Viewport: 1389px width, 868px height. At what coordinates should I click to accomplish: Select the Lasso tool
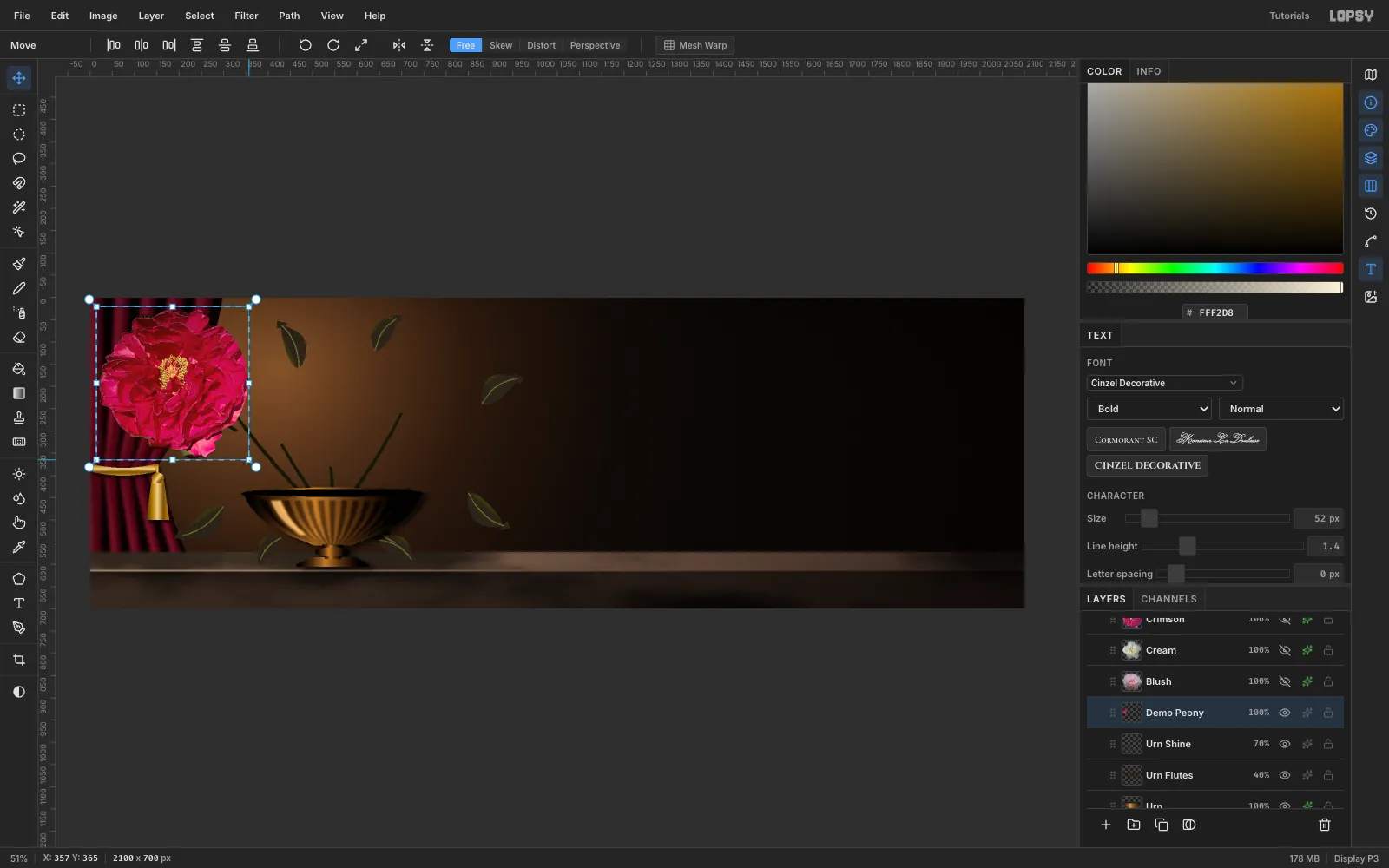(x=19, y=159)
